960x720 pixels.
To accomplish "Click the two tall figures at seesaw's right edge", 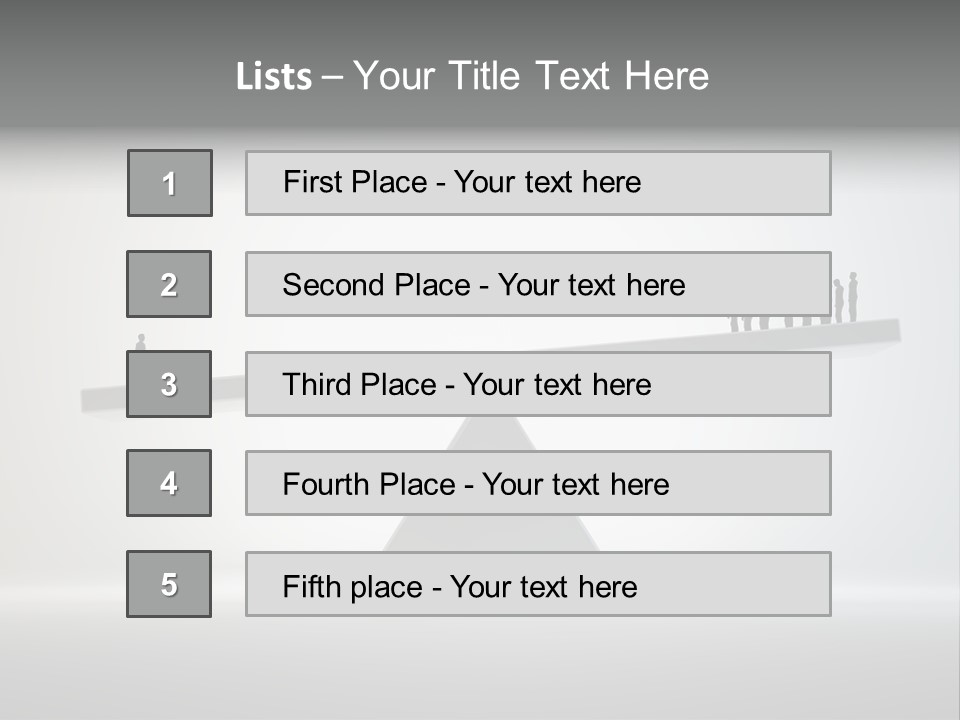I will point(846,297).
